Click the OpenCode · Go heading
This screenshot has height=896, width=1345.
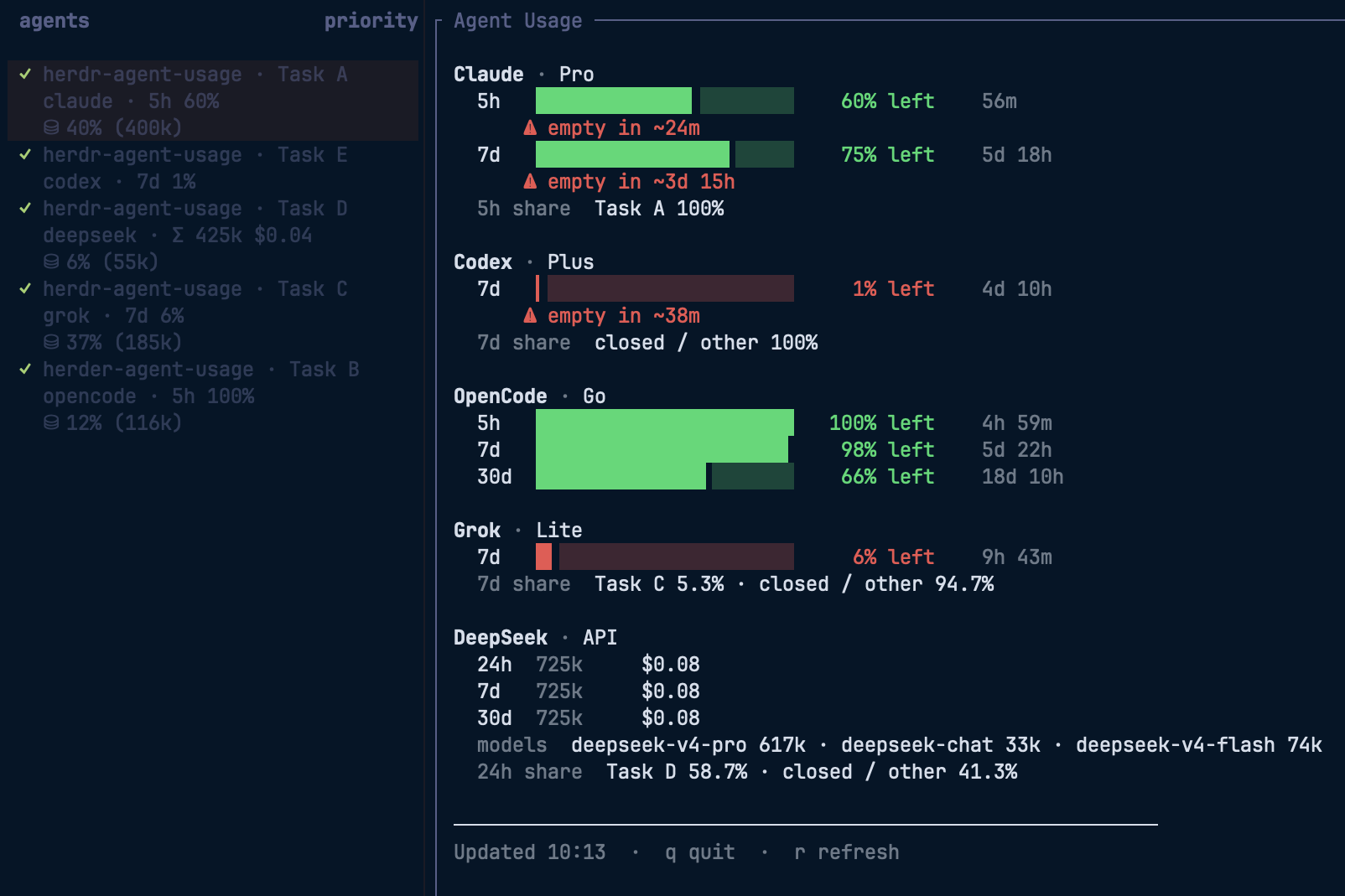tap(530, 396)
